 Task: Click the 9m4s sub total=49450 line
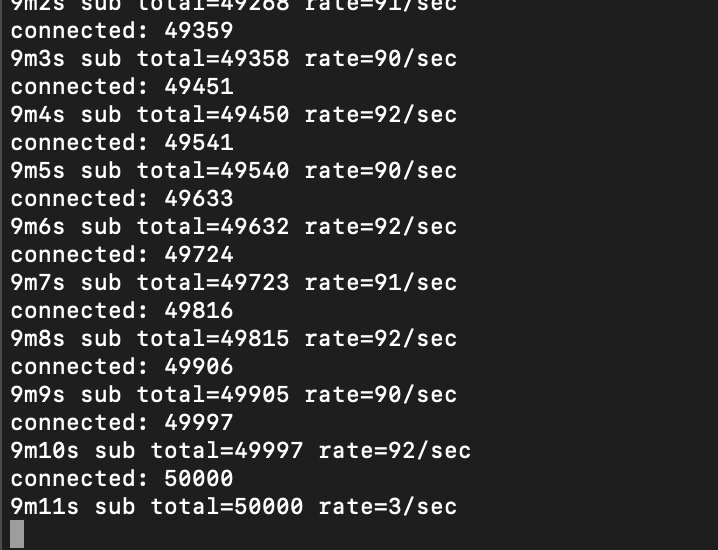click(x=234, y=115)
